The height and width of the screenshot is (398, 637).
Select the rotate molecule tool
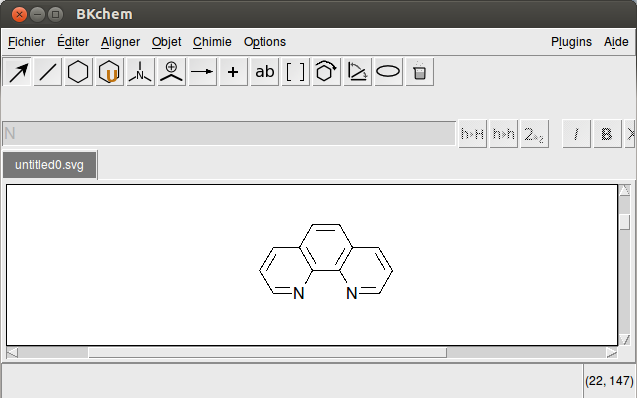click(x=326, y=72)
